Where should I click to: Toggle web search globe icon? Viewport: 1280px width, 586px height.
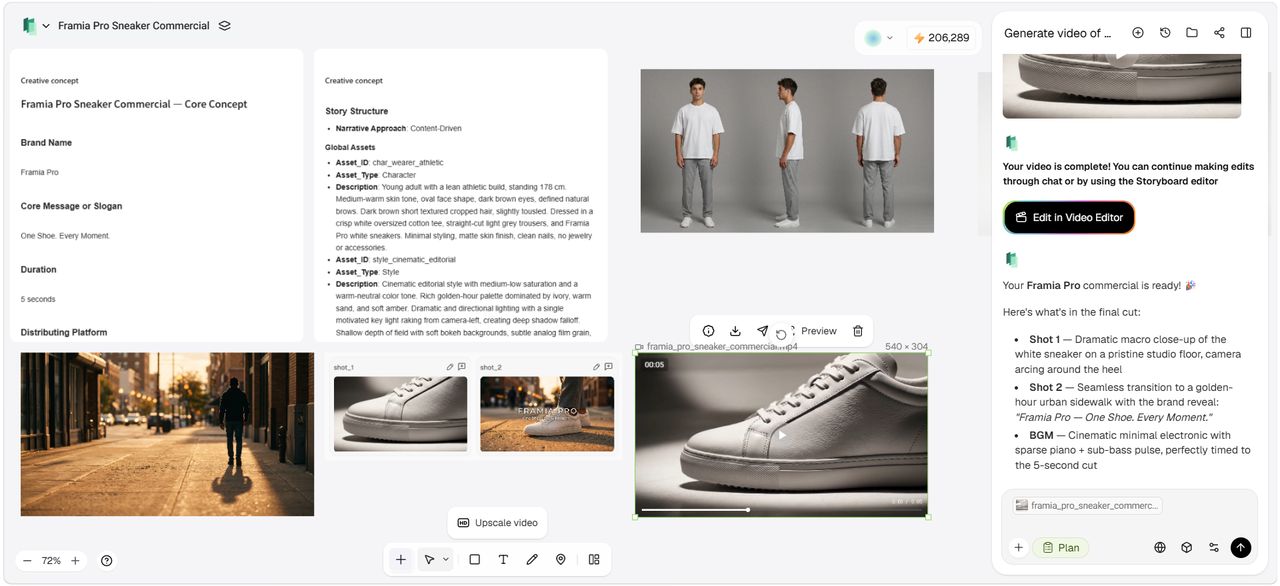click(x=1160, y=547)
